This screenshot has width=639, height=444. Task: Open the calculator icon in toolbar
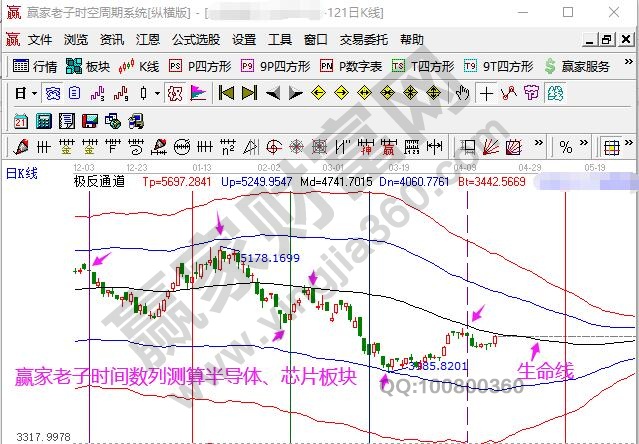[x=44, y=120]
